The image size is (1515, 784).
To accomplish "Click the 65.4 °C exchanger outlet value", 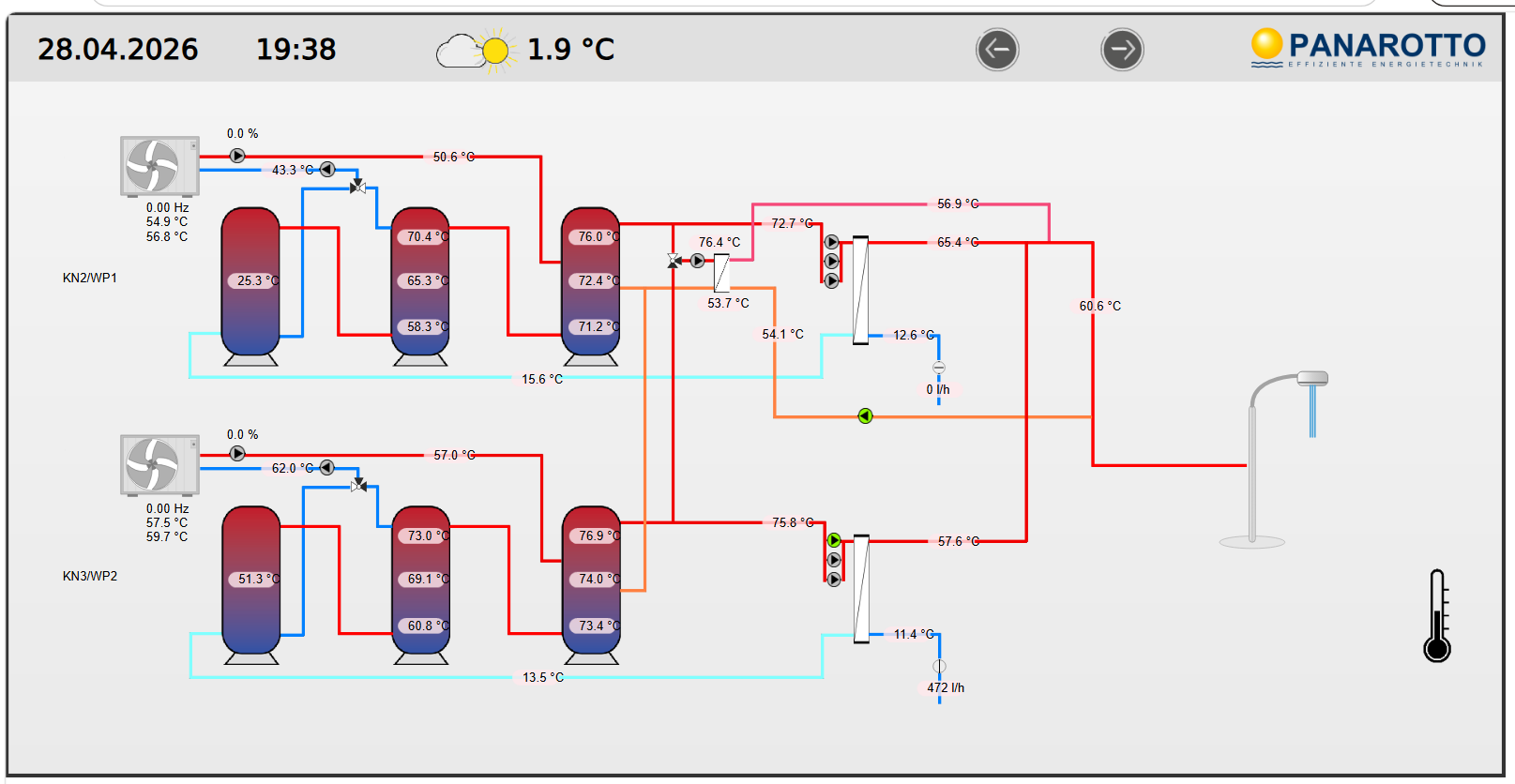I will (x=958, y=242).
